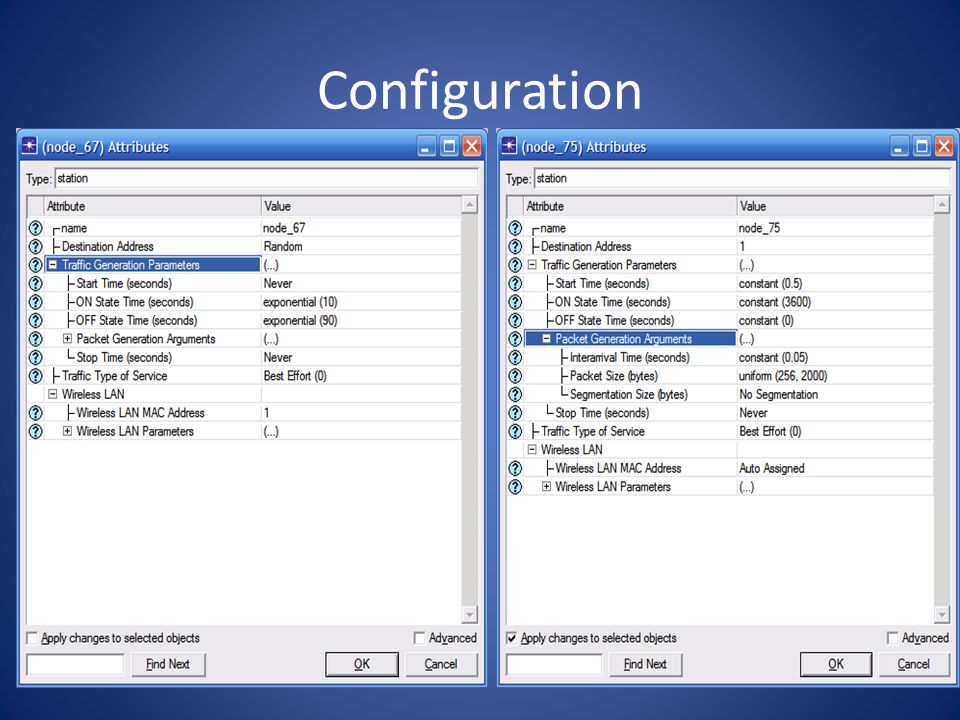The width and height of the screenshot is (960, 720).
Task: Click help icon for node_67 Wireless LAN MAC Address
Action: point(36,413)
